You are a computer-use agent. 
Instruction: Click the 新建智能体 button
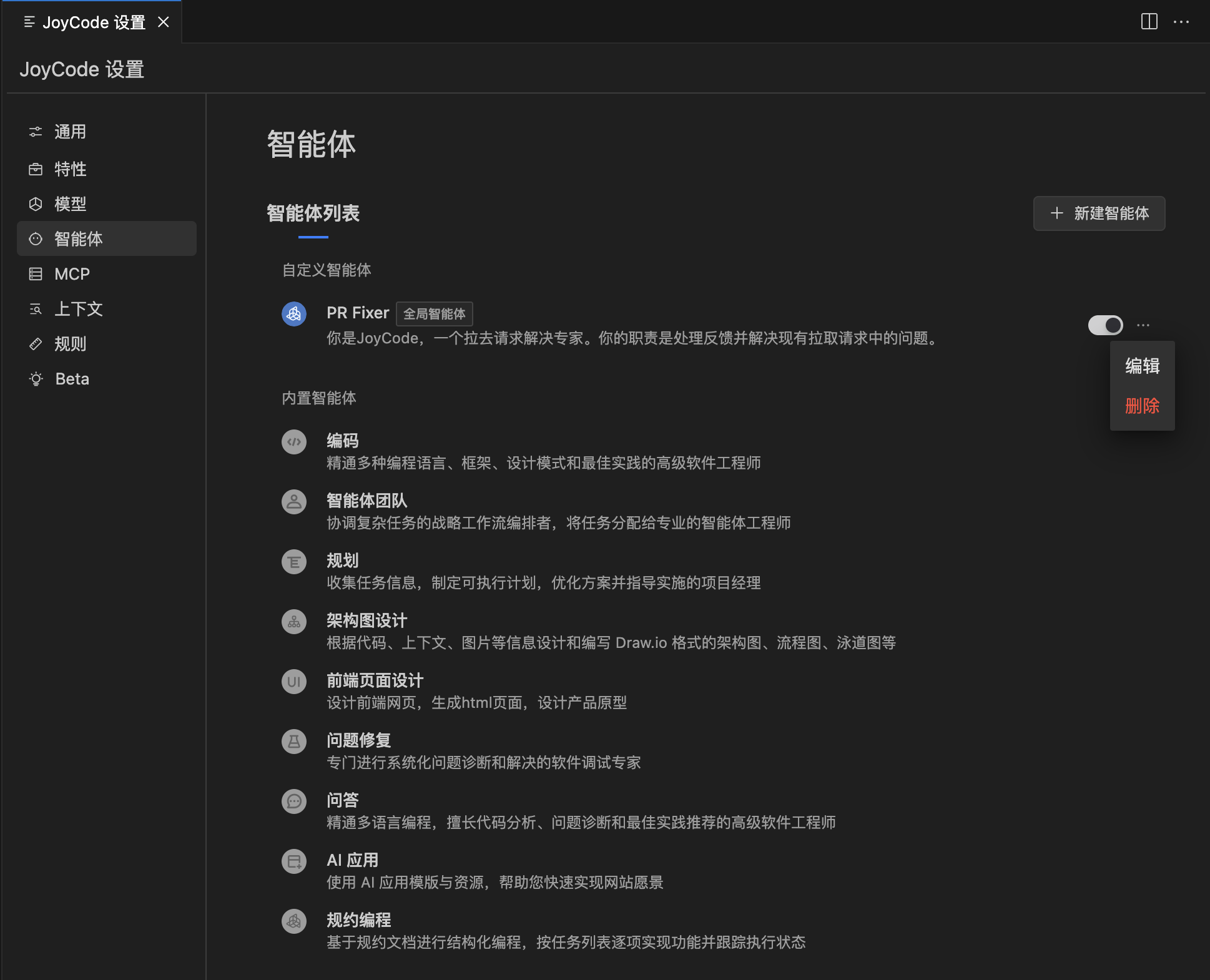click(1099, 213)
